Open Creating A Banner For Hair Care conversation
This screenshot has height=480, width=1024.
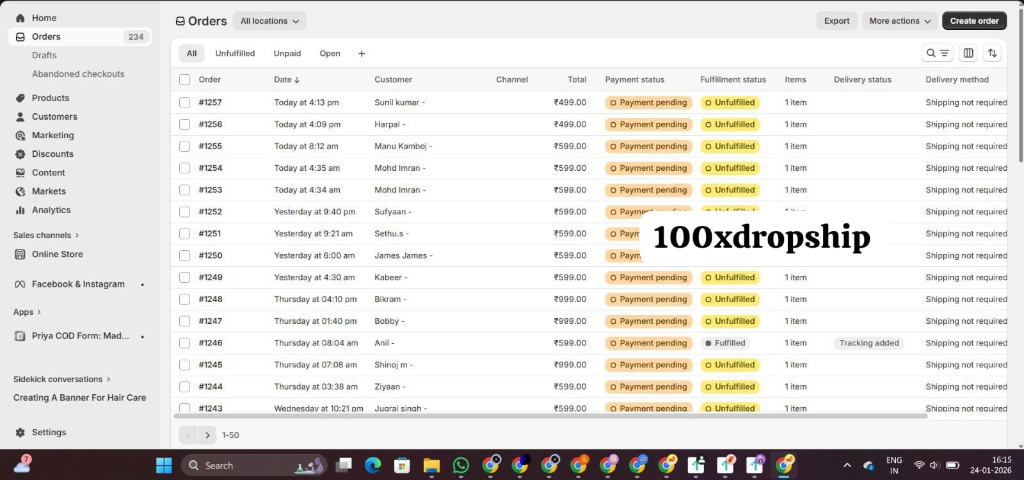80,398
